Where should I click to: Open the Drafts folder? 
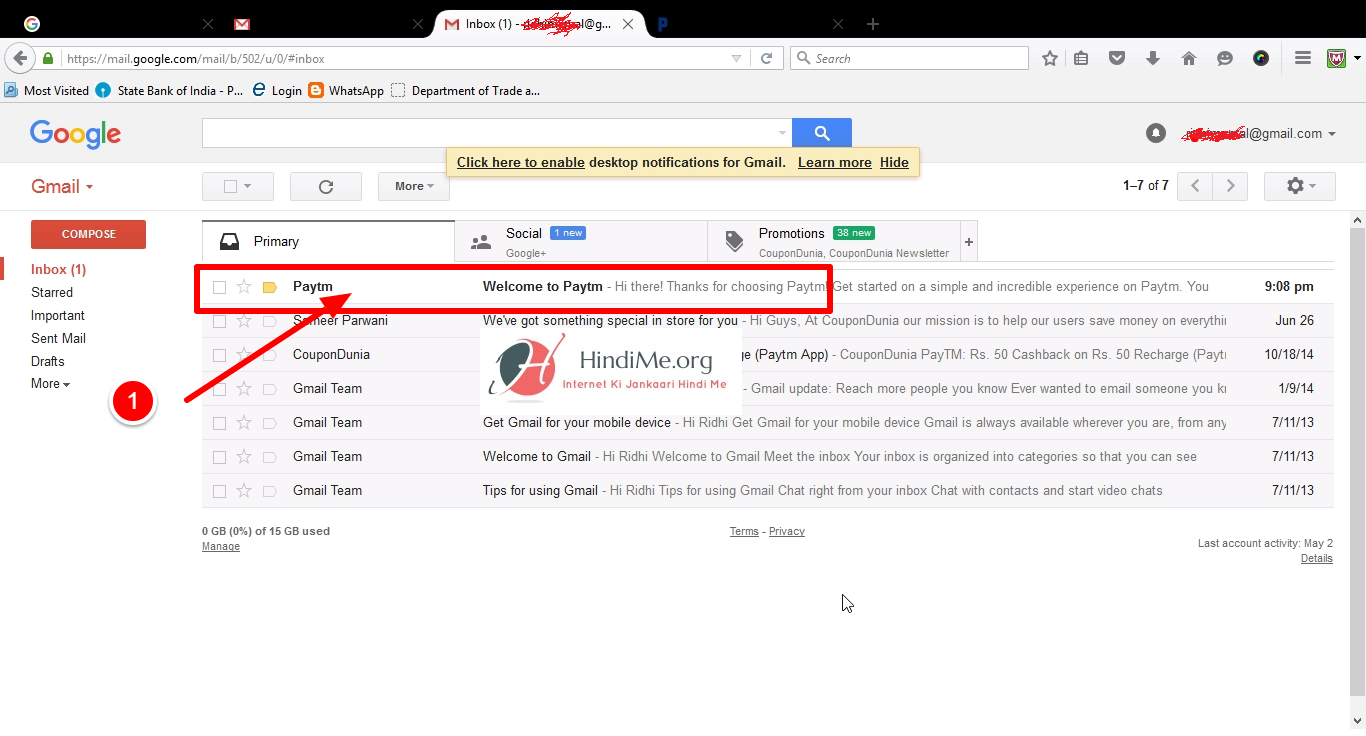(x=48, y=362)
